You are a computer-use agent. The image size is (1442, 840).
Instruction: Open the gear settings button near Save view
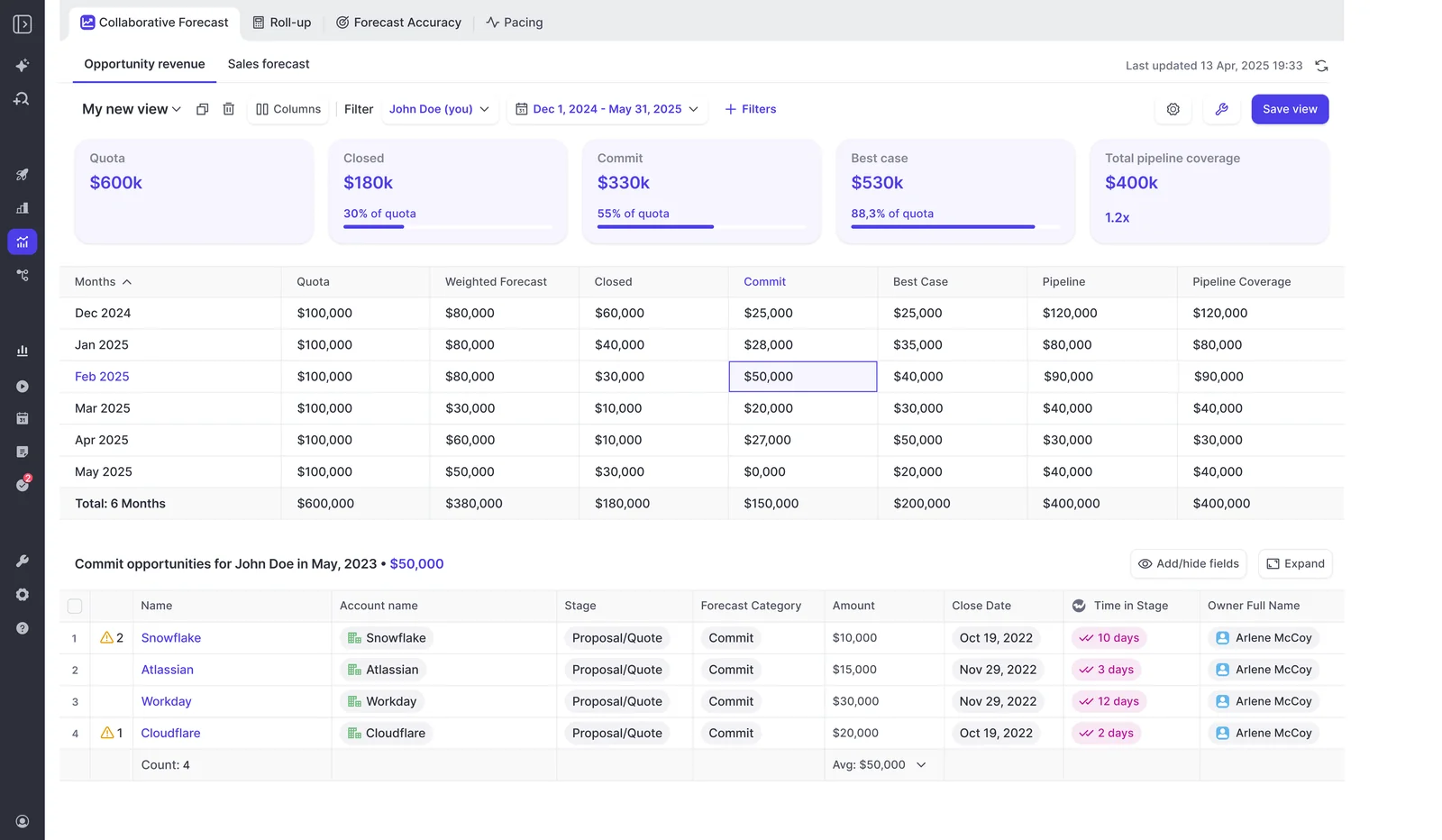1173,109
